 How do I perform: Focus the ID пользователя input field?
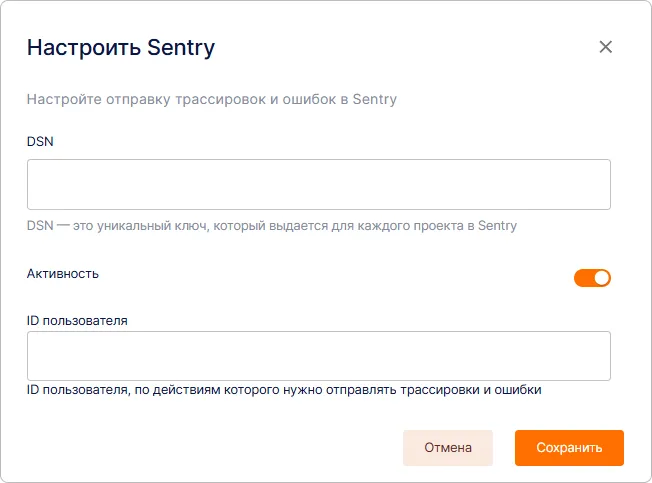tap(318, 356)
